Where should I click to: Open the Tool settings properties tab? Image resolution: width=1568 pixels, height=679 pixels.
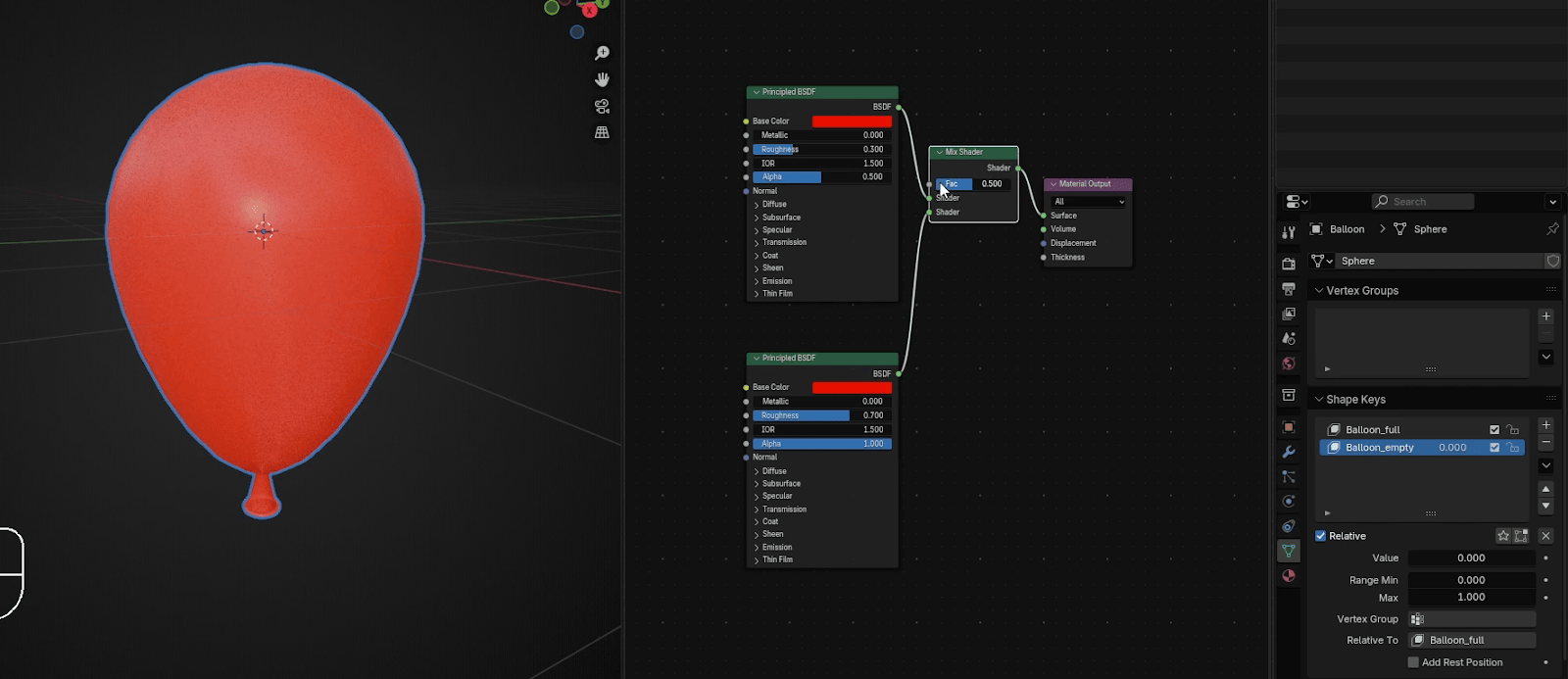click(x=1289, y=232)
